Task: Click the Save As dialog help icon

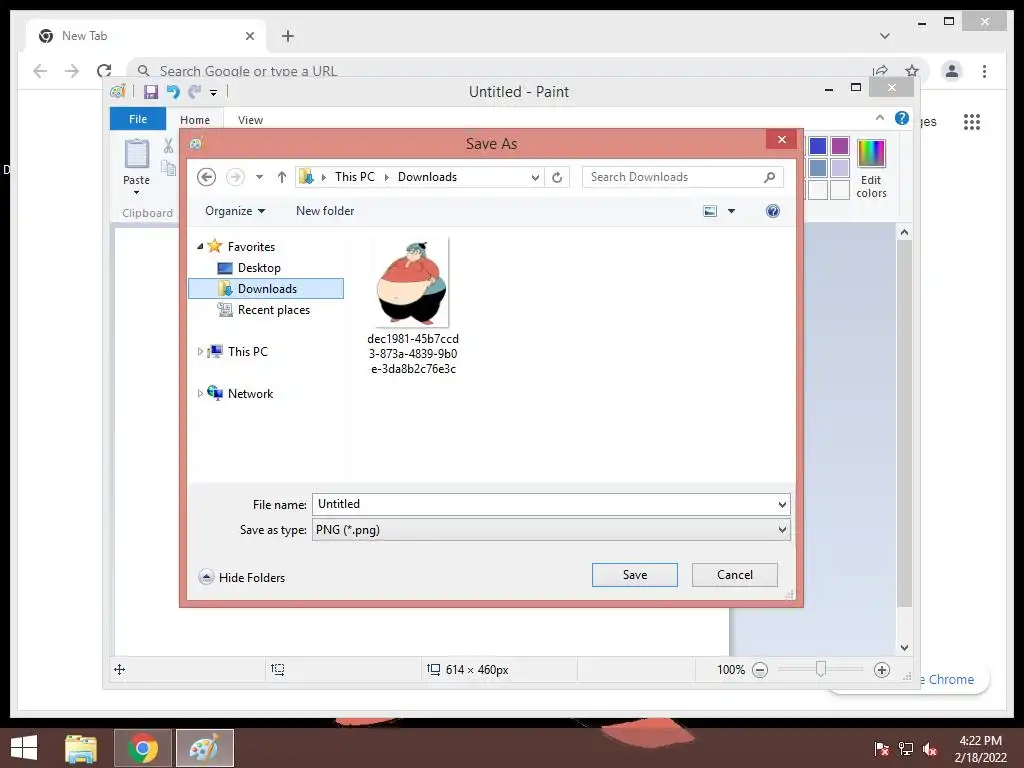Action: pyautogui.click(x=773, y=211)
